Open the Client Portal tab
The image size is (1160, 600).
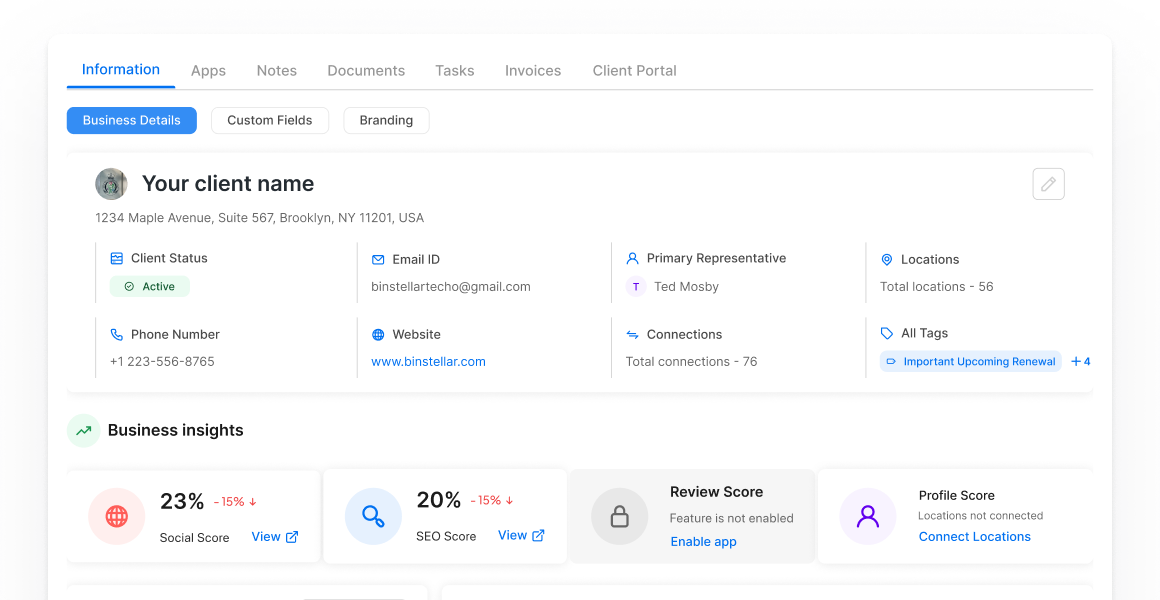(635, 71)
